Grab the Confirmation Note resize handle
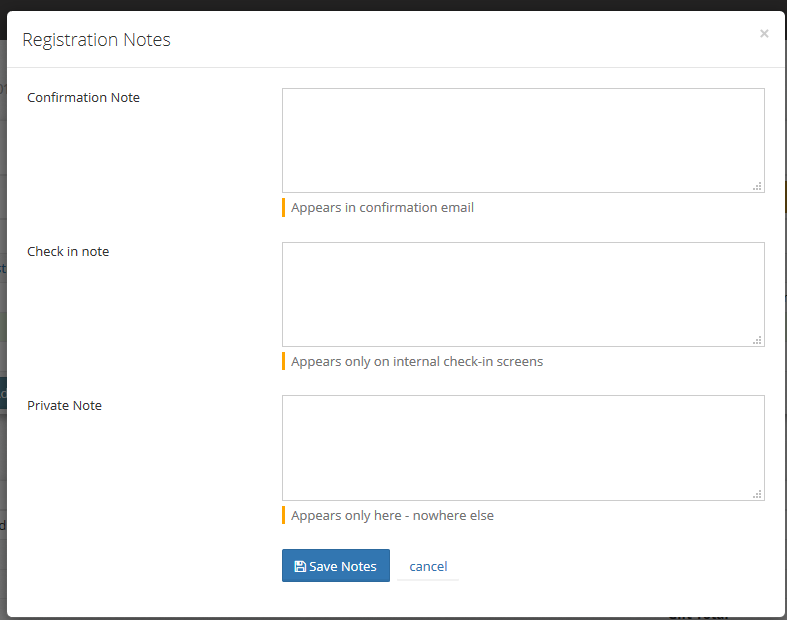Screen dimensions: 787x620 [x=757, y=186]
